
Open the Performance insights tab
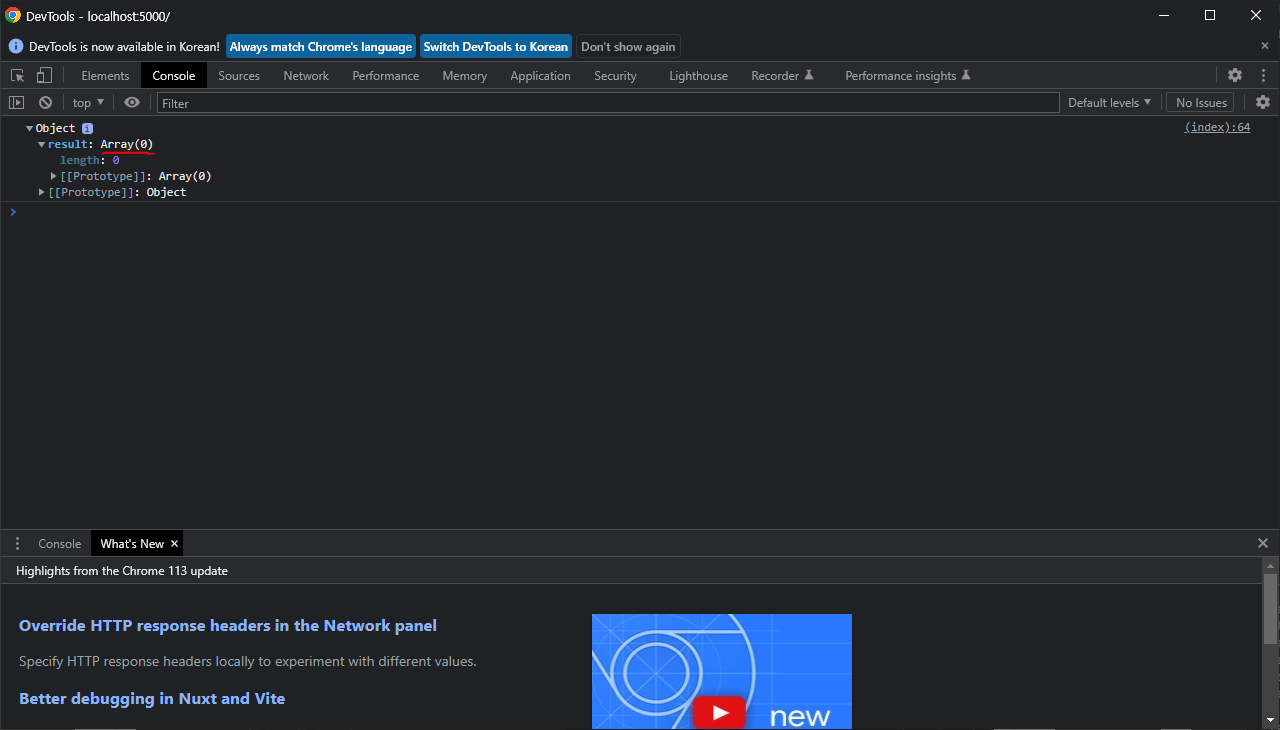(x=908, y=76)
